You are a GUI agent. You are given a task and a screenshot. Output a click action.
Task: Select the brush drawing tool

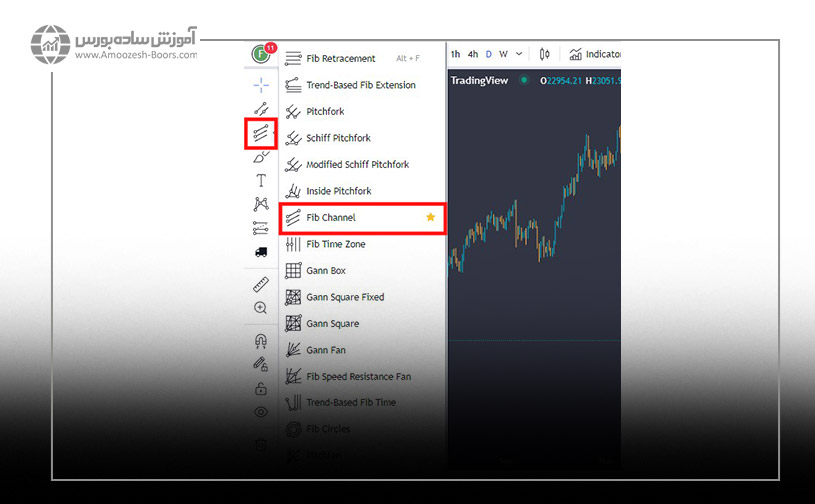click(261, 157)
